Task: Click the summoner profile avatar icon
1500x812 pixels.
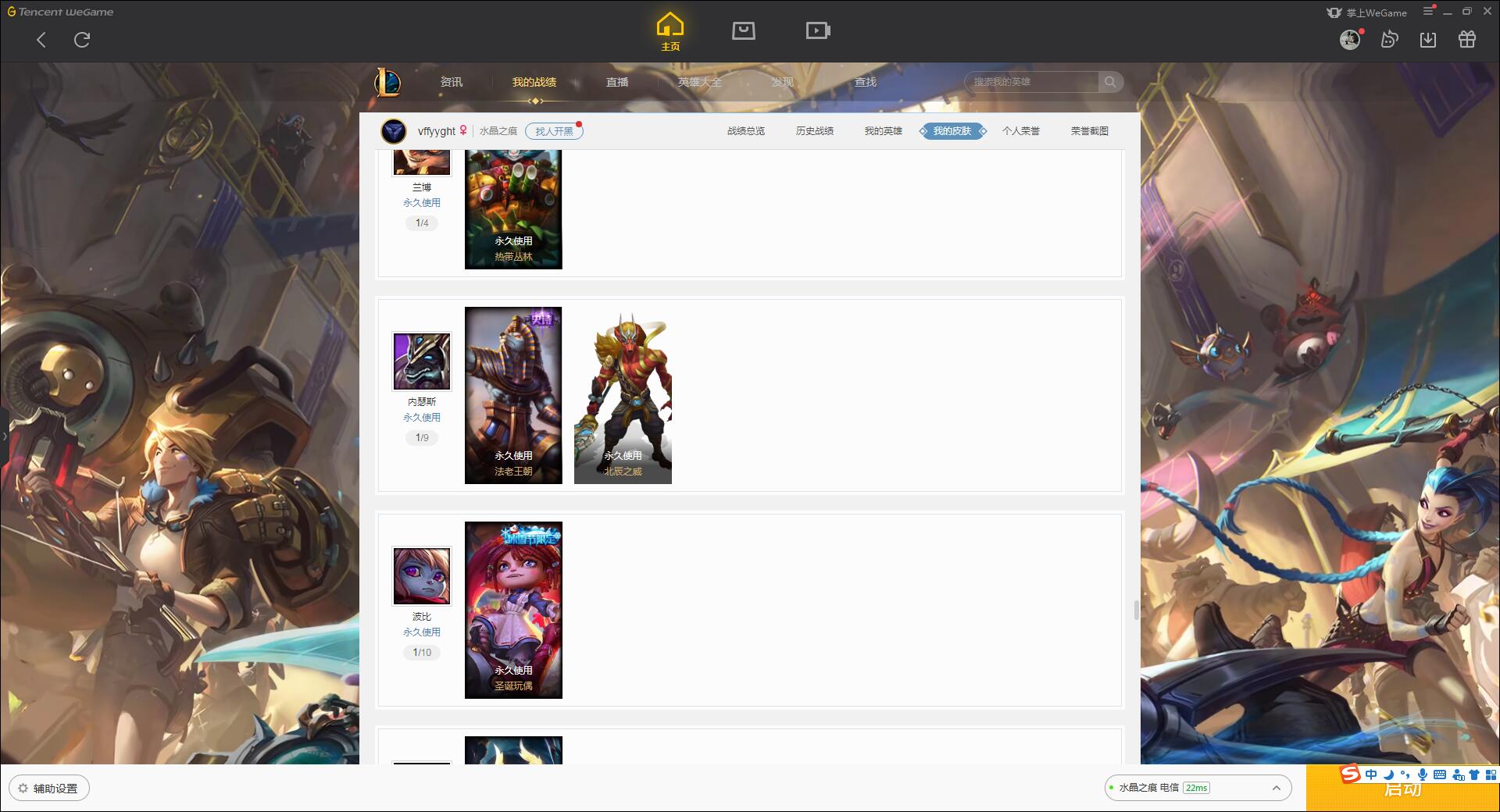Action: (394, 131)
